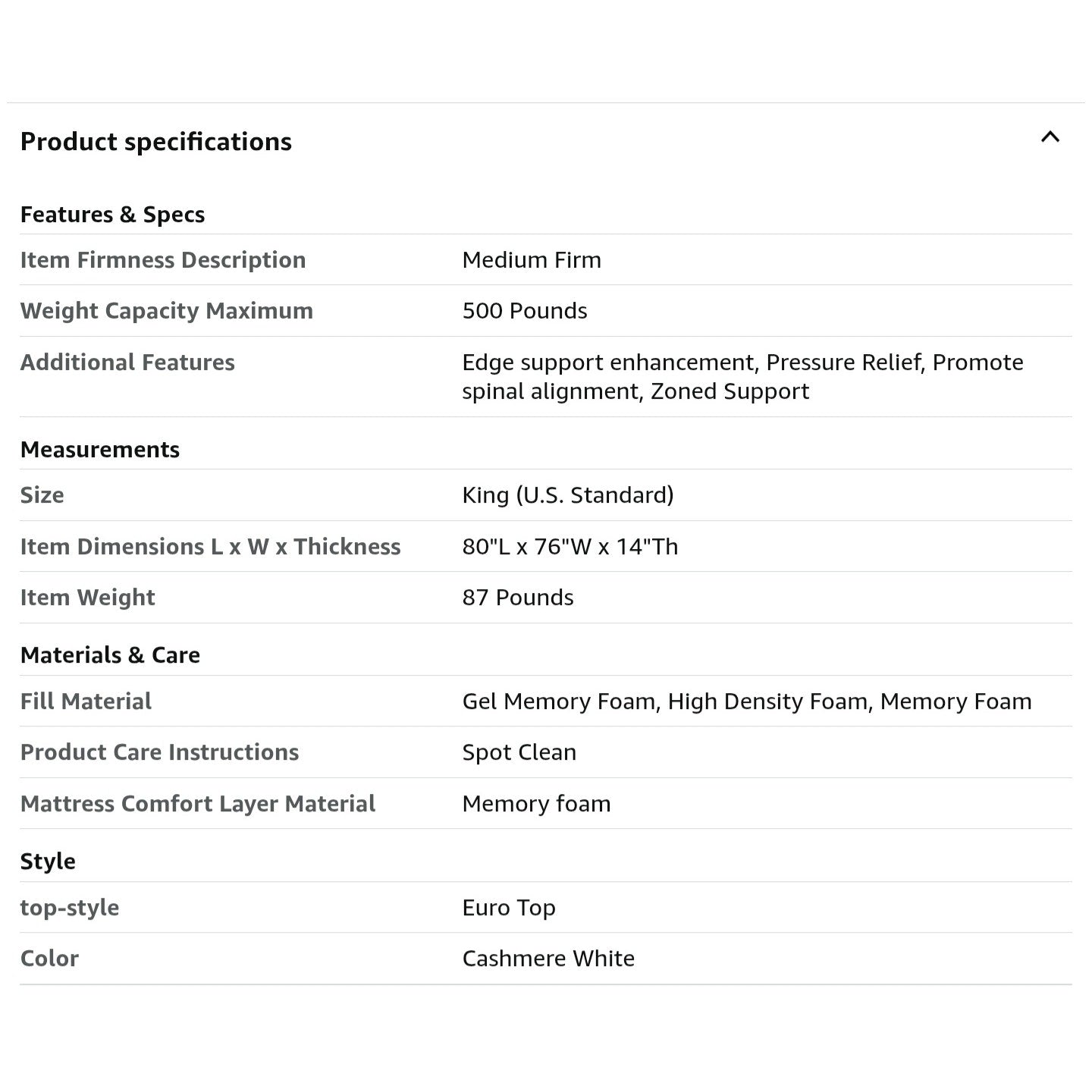Viewport: 1092px width, 1092px height.
Task: Select the Euro Top style value
Action: [x=509, y=908]
